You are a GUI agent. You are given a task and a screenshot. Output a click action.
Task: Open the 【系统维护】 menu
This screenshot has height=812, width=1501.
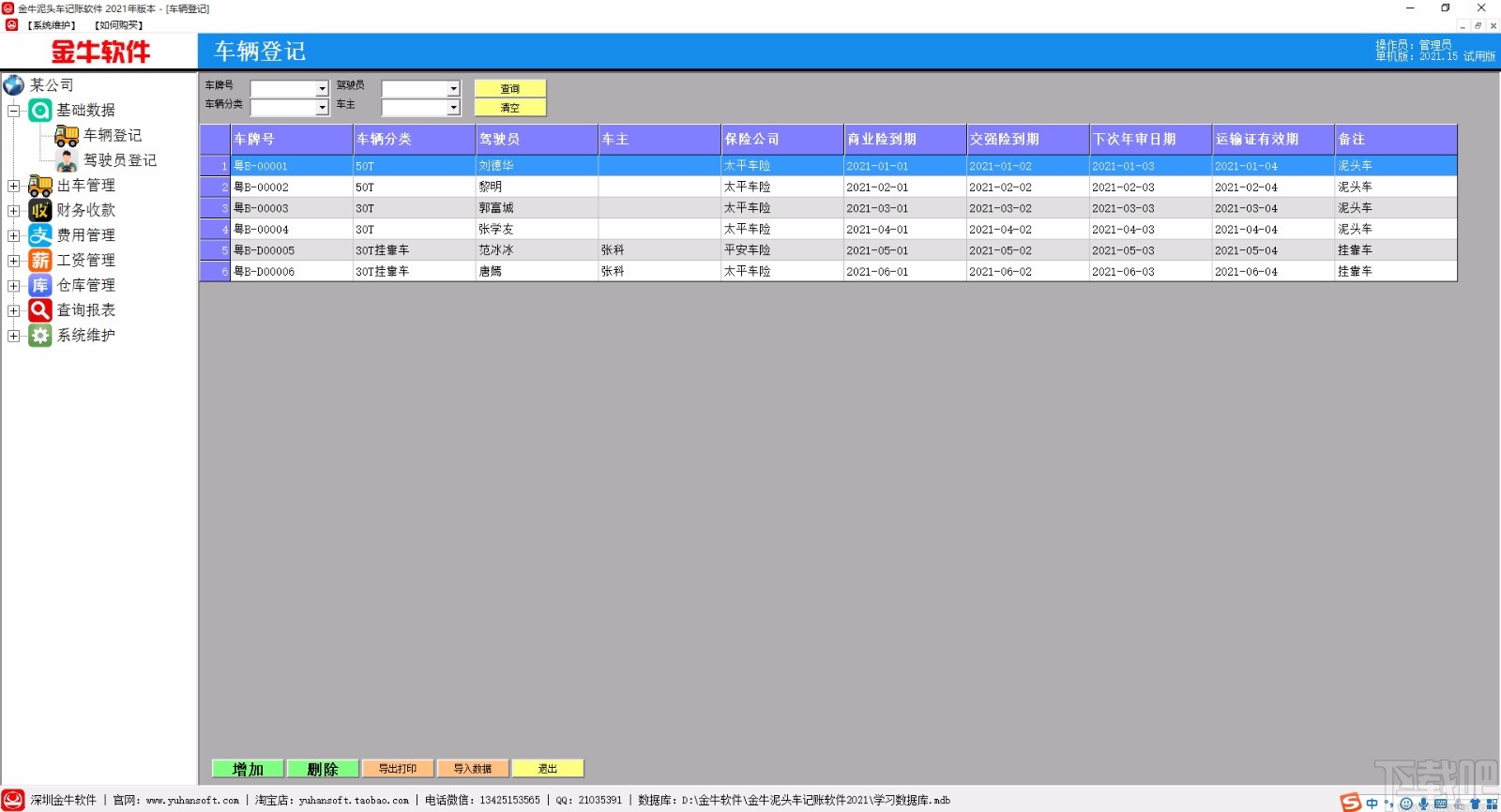point(52,25)
